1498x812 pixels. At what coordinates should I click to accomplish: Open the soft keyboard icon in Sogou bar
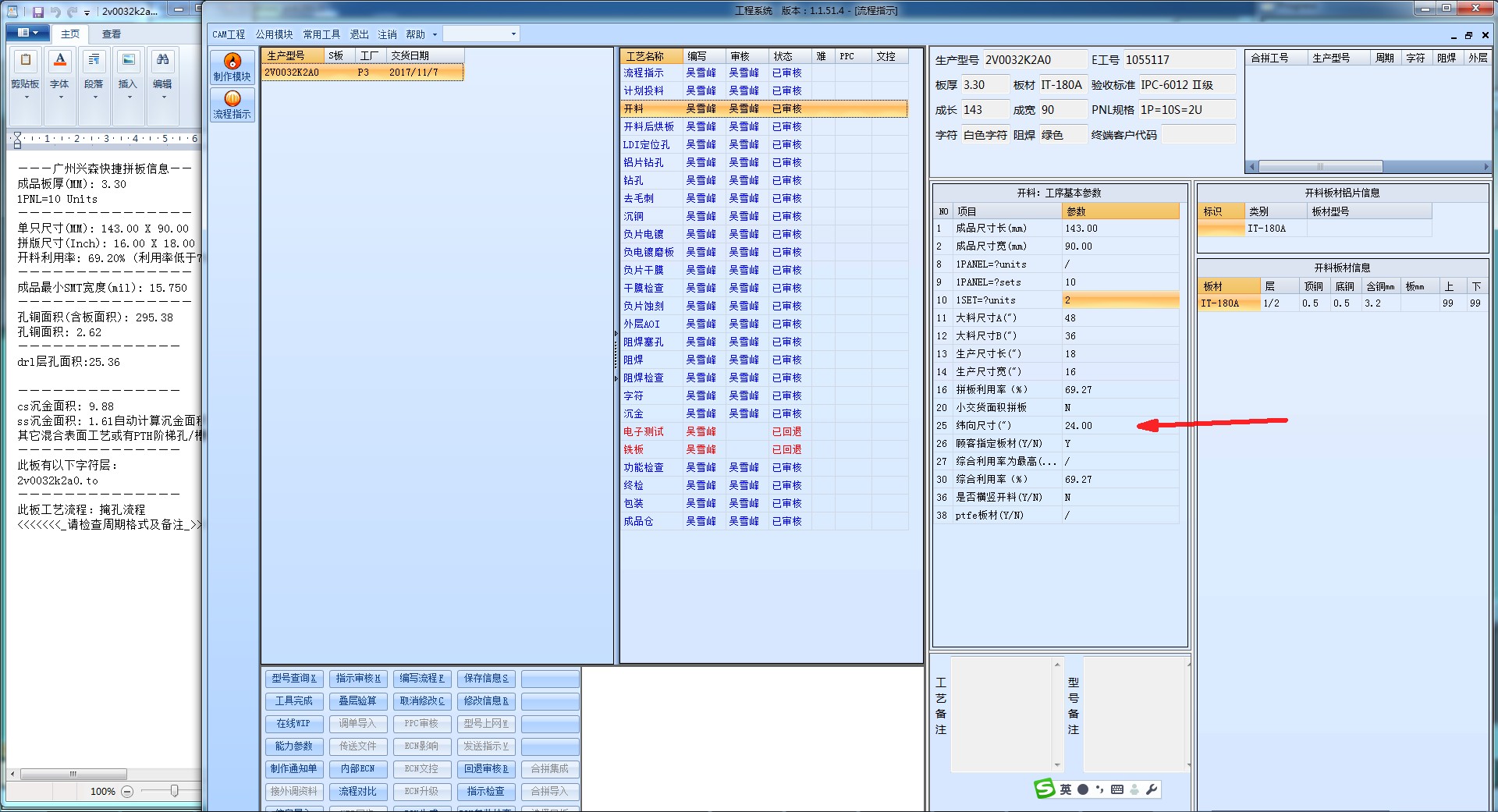(1117, 789)
